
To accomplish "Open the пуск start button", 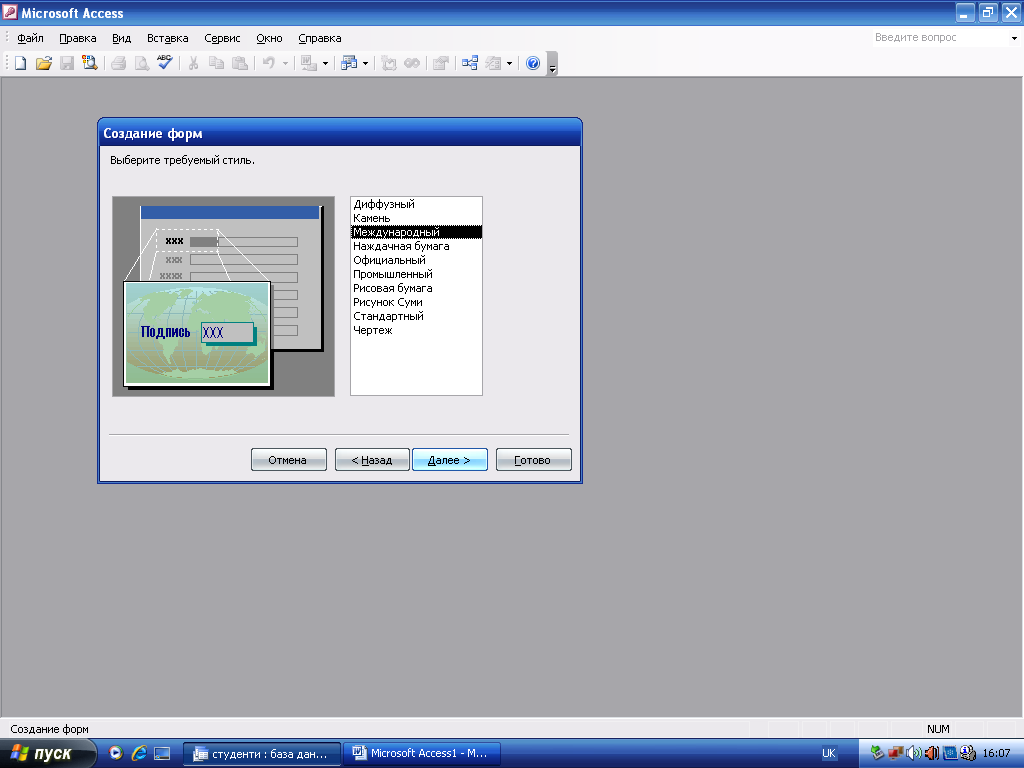I will [x=47, y=754].
